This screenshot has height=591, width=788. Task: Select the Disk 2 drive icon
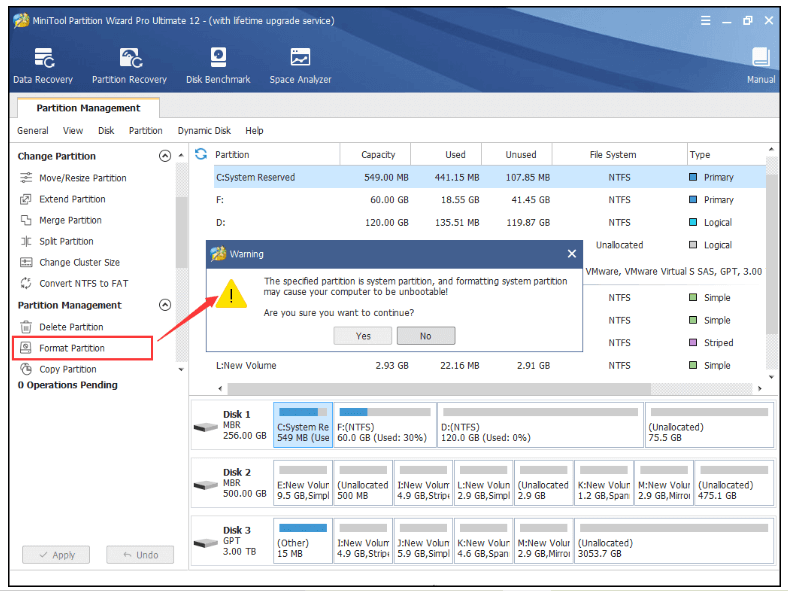pyautogui.click(x=206, y=485)
